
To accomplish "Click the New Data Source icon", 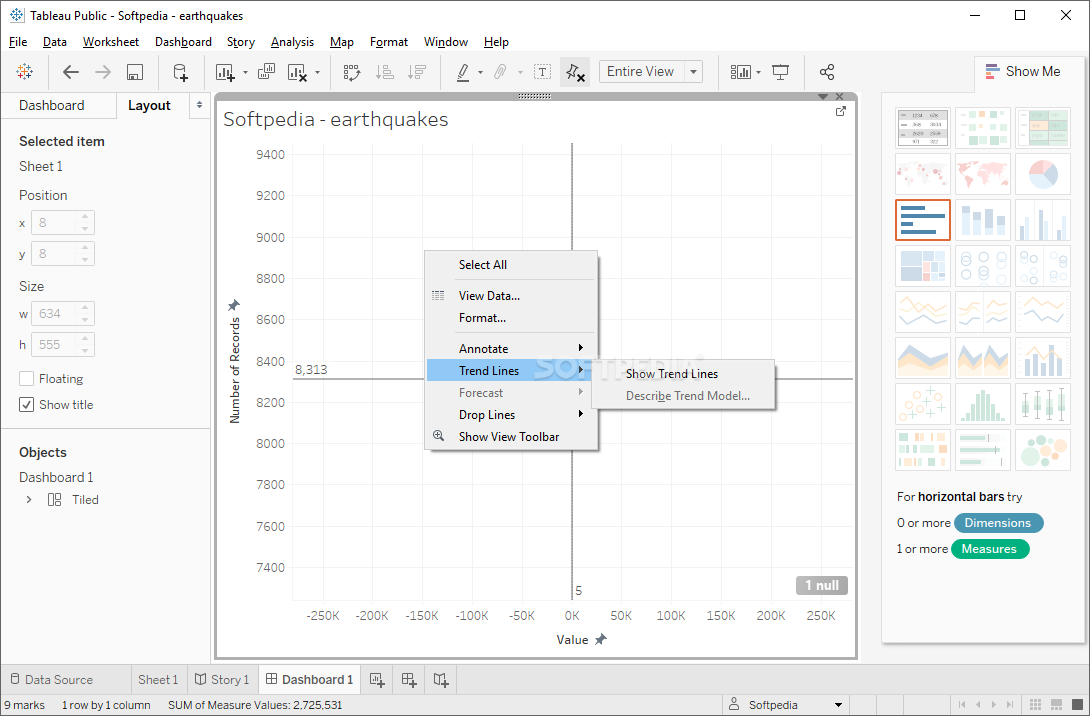I will [x=180, y=72].
